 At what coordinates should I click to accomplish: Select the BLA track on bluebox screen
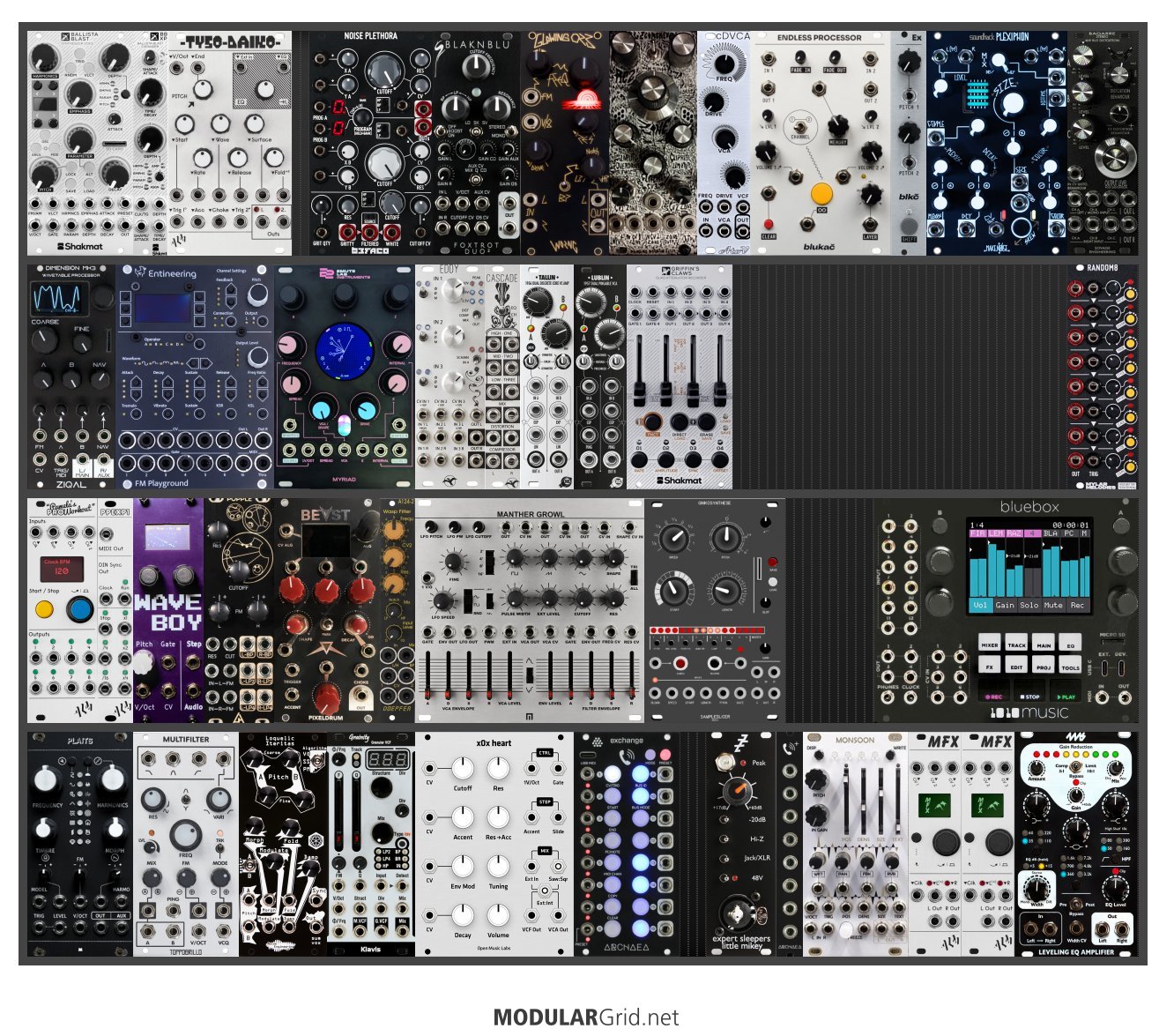[x=1051, y=533]
